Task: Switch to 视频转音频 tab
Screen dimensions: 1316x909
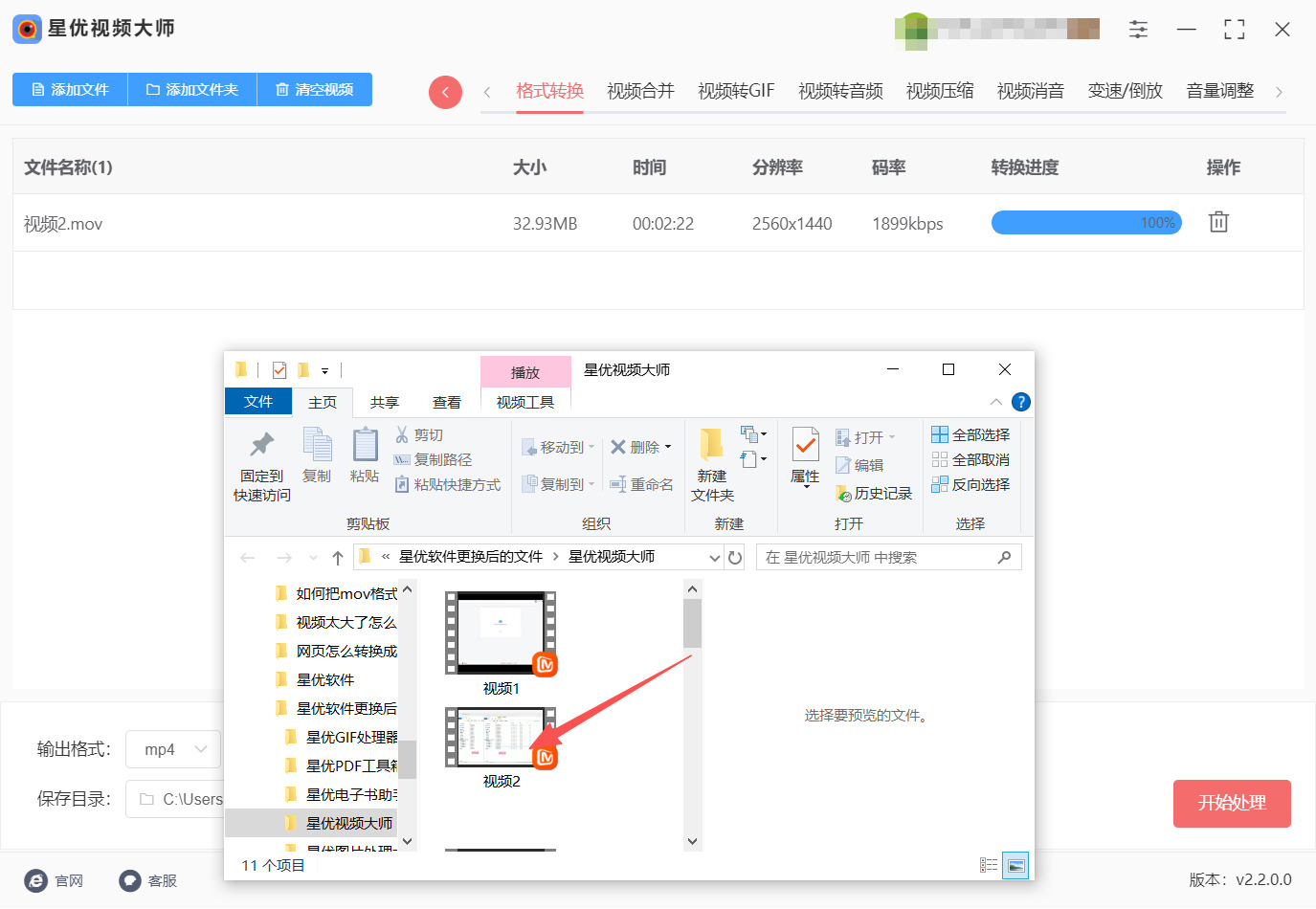Action: (840, 91)
